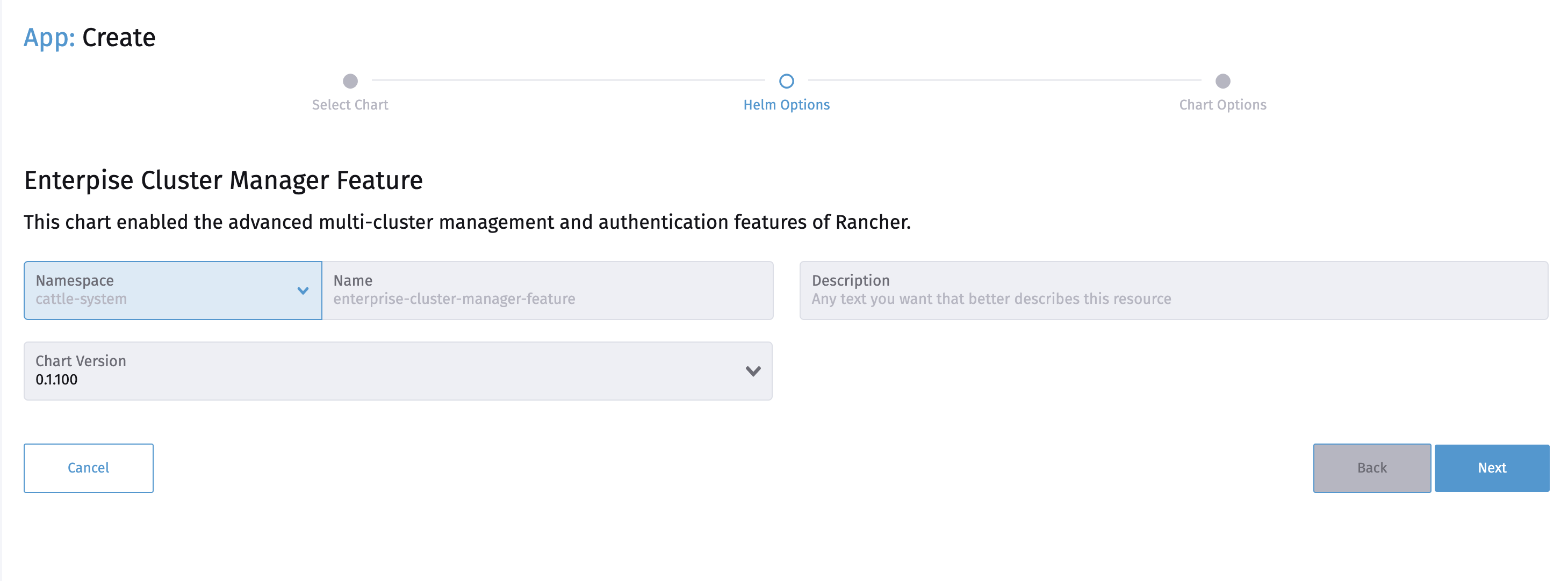Click the Chart Options step label
The height and width of the screenshot is (581, 1568).
[1223, 105]
